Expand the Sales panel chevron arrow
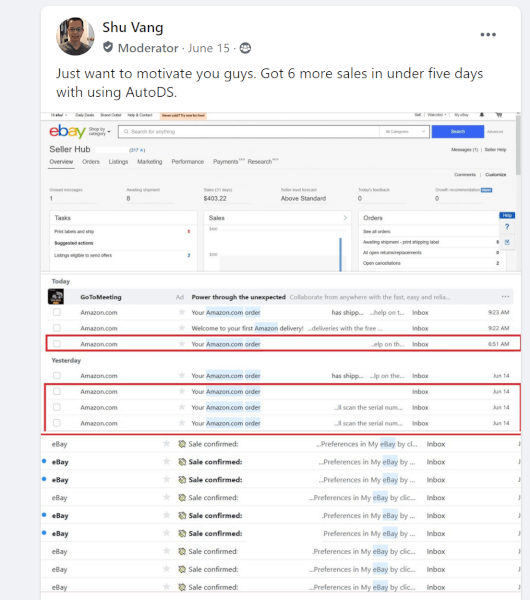This screenshot has height=600, width=530. tap(345, 218)
